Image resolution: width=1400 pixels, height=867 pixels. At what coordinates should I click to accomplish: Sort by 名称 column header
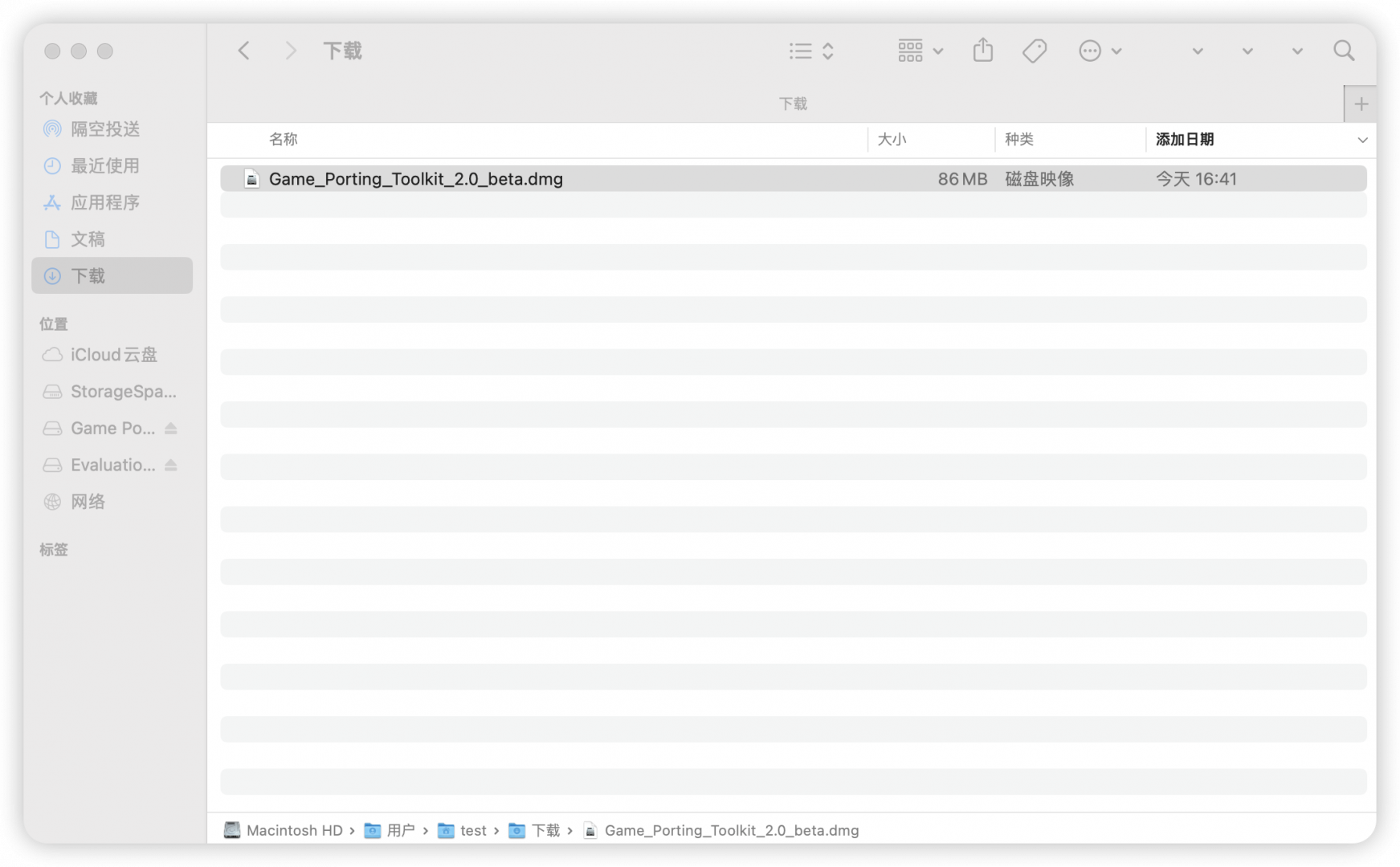(x=284, y=140)
